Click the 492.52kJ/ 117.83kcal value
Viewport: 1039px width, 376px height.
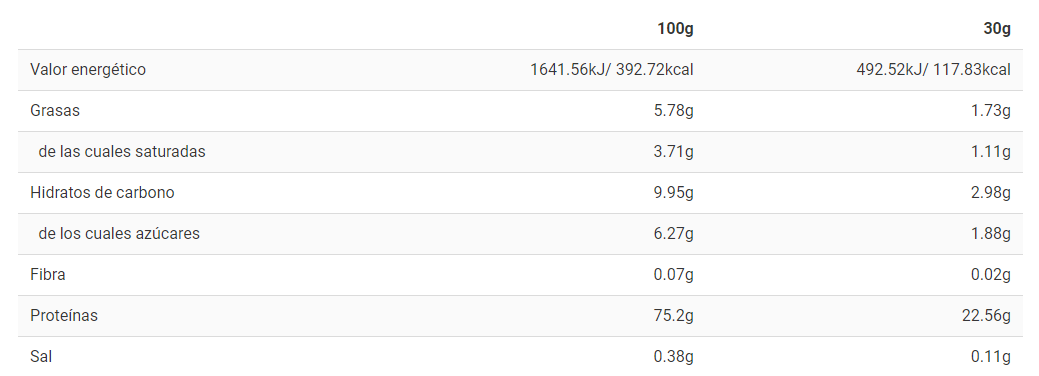click(934, 70)
